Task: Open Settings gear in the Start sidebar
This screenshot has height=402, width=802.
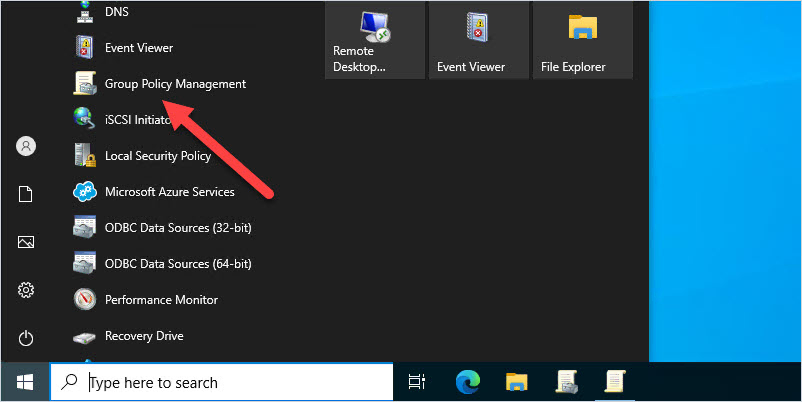Action: (x=26, y=291)
